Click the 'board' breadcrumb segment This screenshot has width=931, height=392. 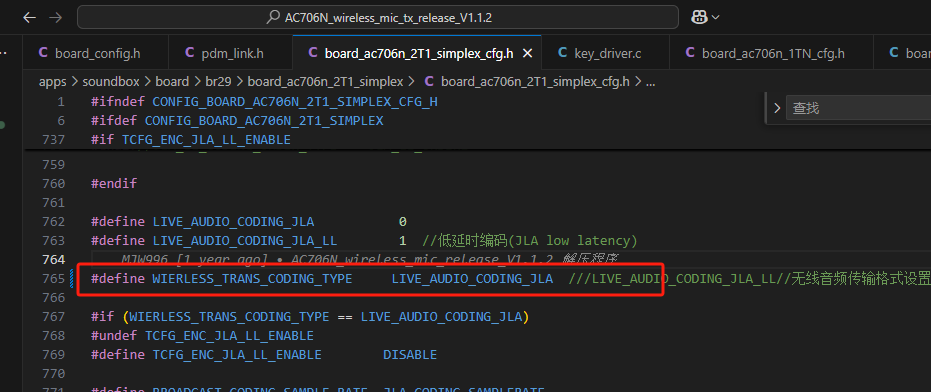pos(172,82)
